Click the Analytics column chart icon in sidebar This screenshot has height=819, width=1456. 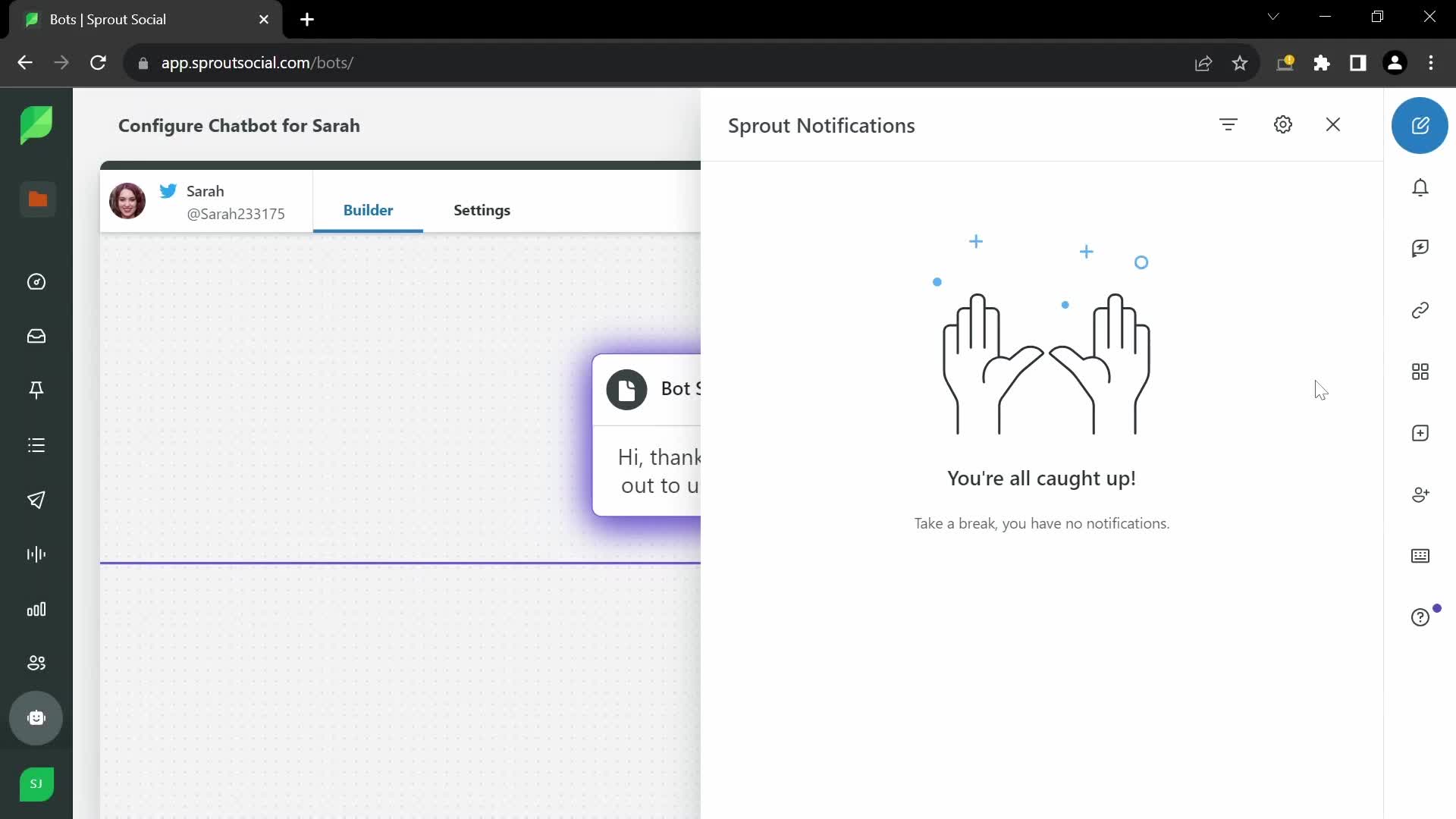tap(36, 608)
